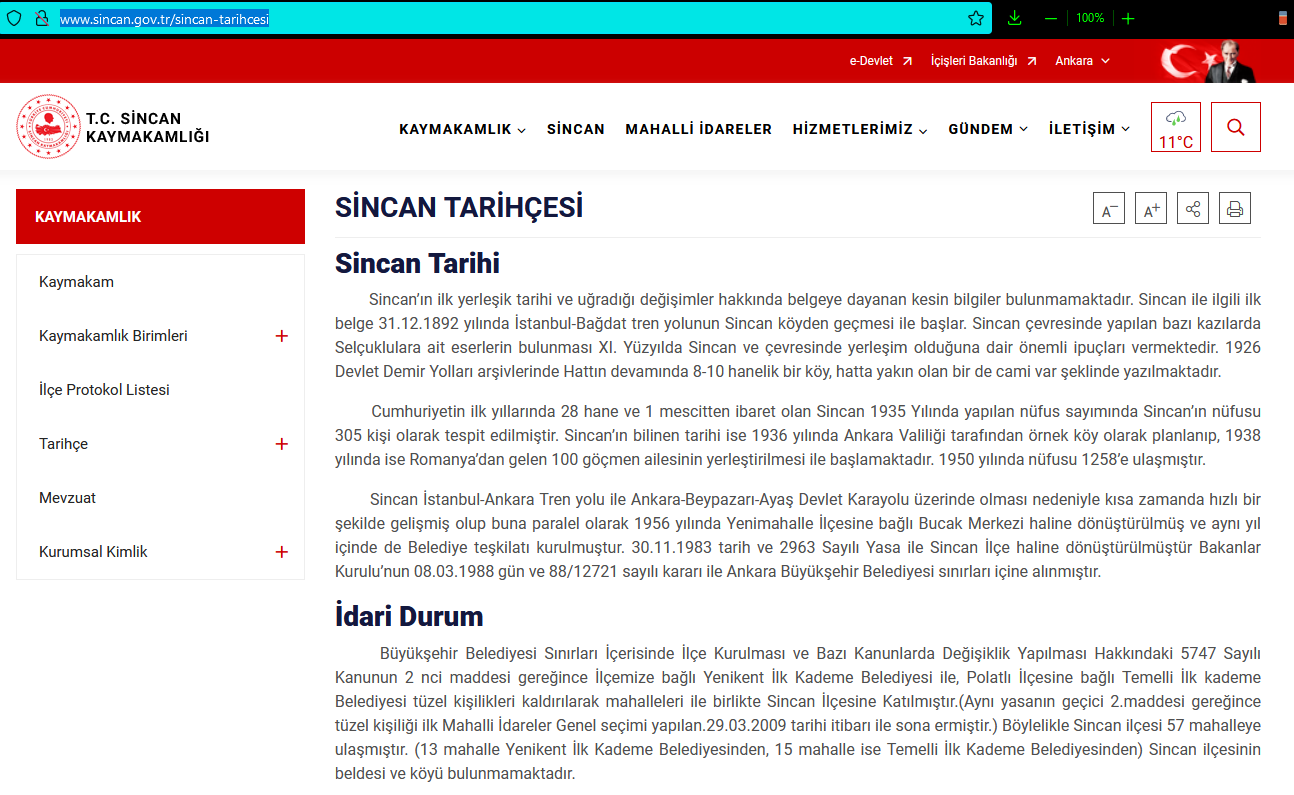This screenshot has height=795, width=1294.
Task: Expand Kurumsal Kimlik with plus icon
Action: pos(281,552)
